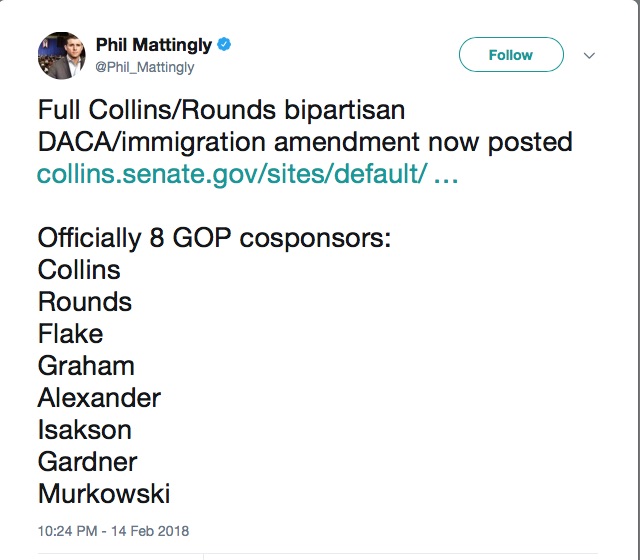Click the name Flake in the list
The height and width of the screenshot is (560, 640).
click(70, 333)
